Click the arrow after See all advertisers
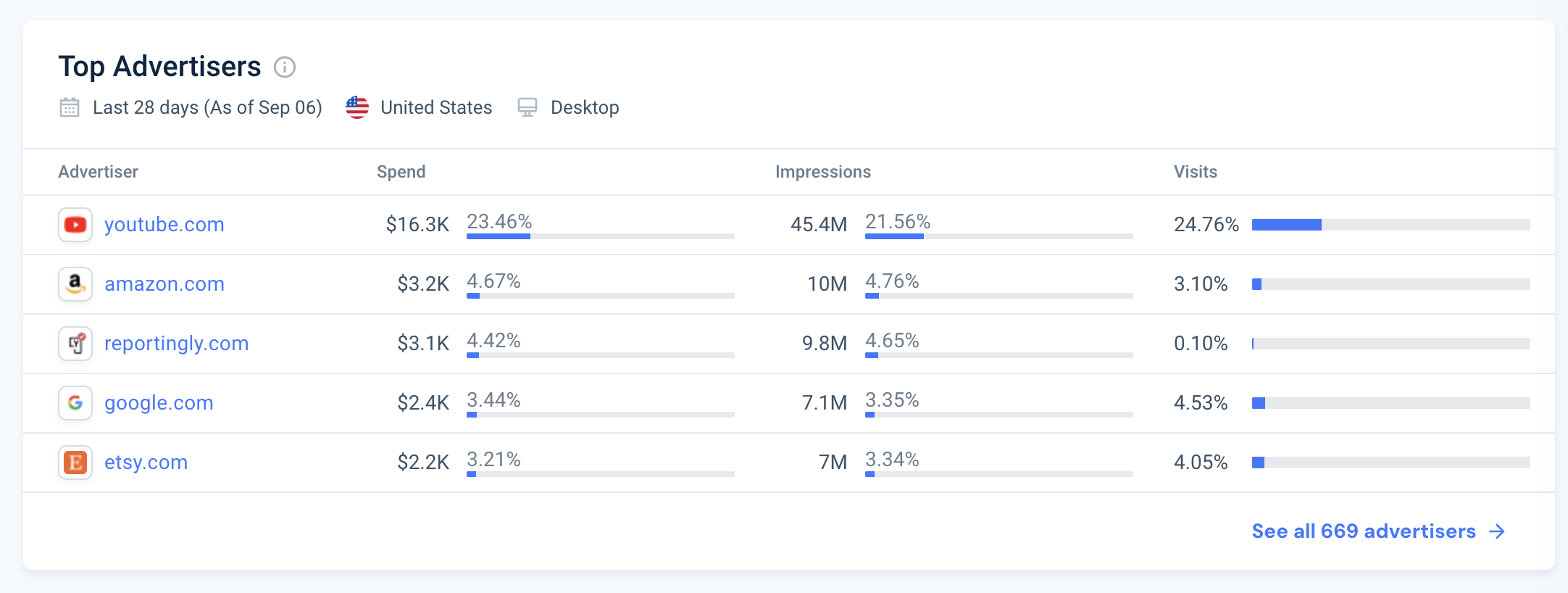Image resolution: width=1568 pixels, height=593 pixels. coord(1497,531)
